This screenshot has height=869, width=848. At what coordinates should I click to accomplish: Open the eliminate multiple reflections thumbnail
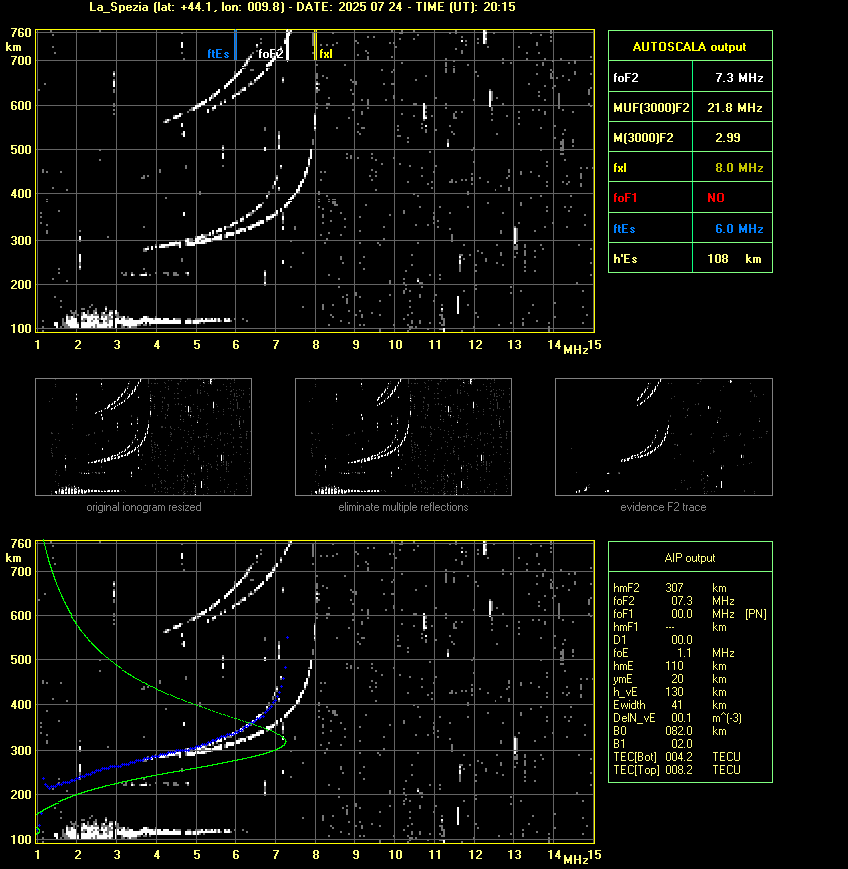(x=403, y=437)
